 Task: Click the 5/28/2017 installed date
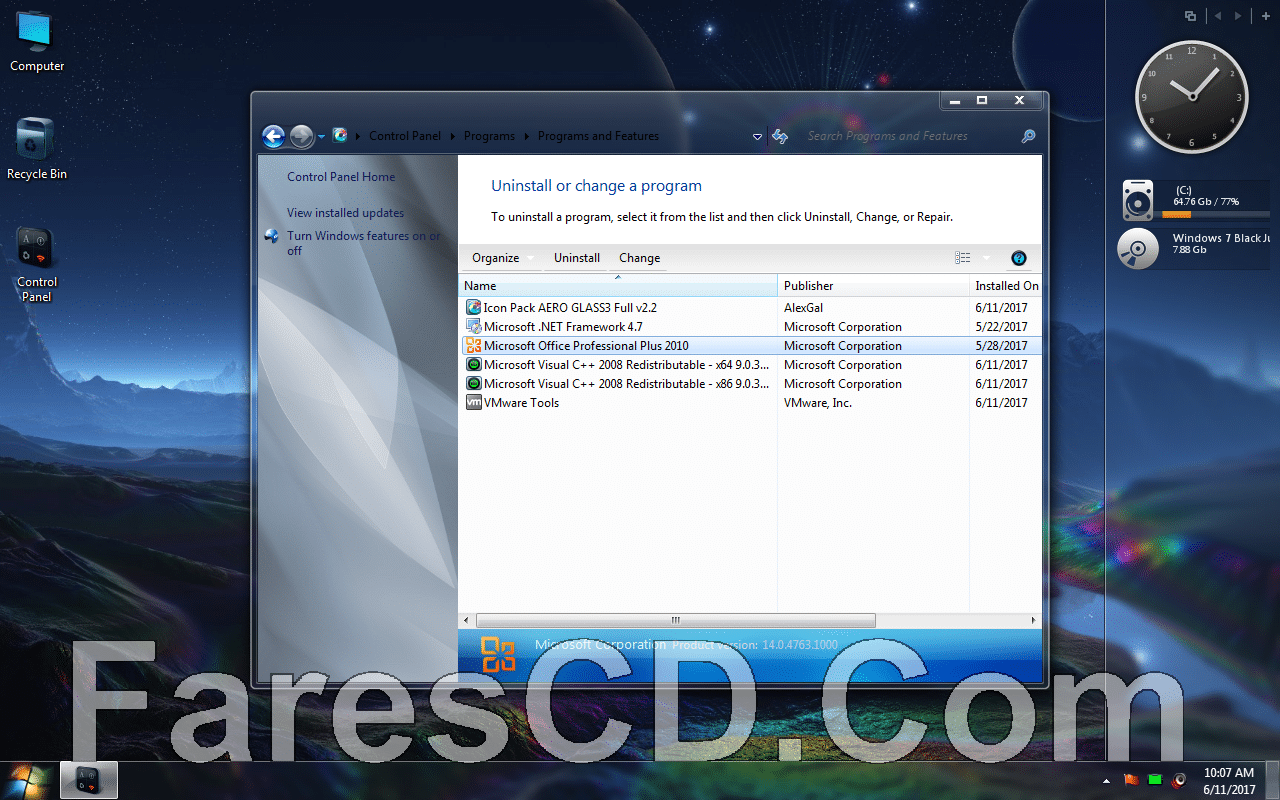click(1001, 346)
